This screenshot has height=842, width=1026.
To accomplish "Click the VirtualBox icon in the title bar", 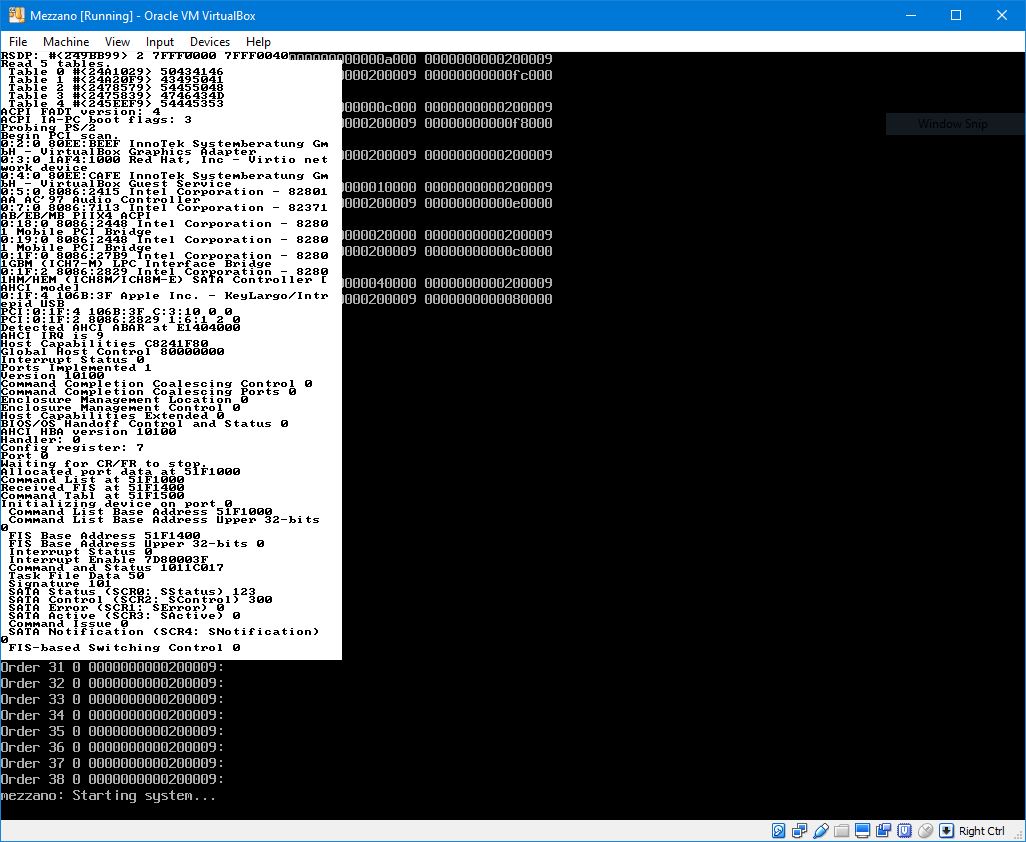I will click(x=16, y=15).
